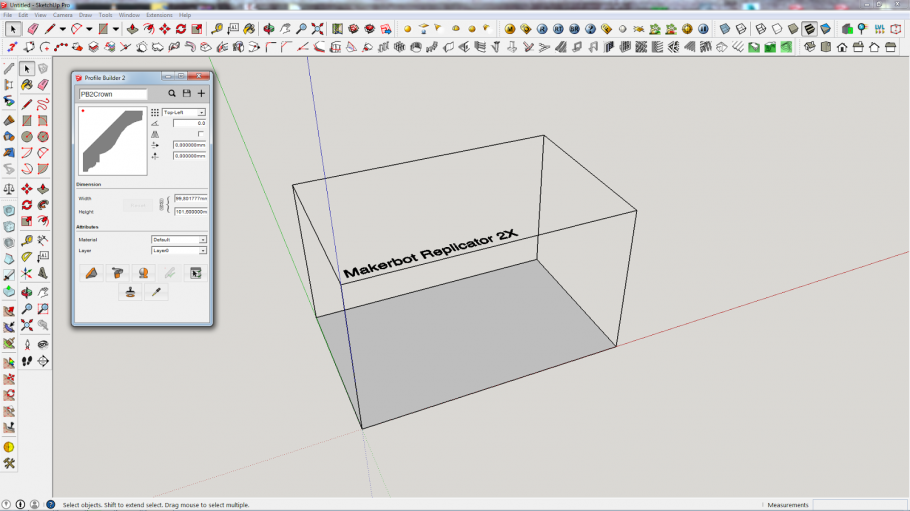Click the Measurements value box

click(860, 505)
